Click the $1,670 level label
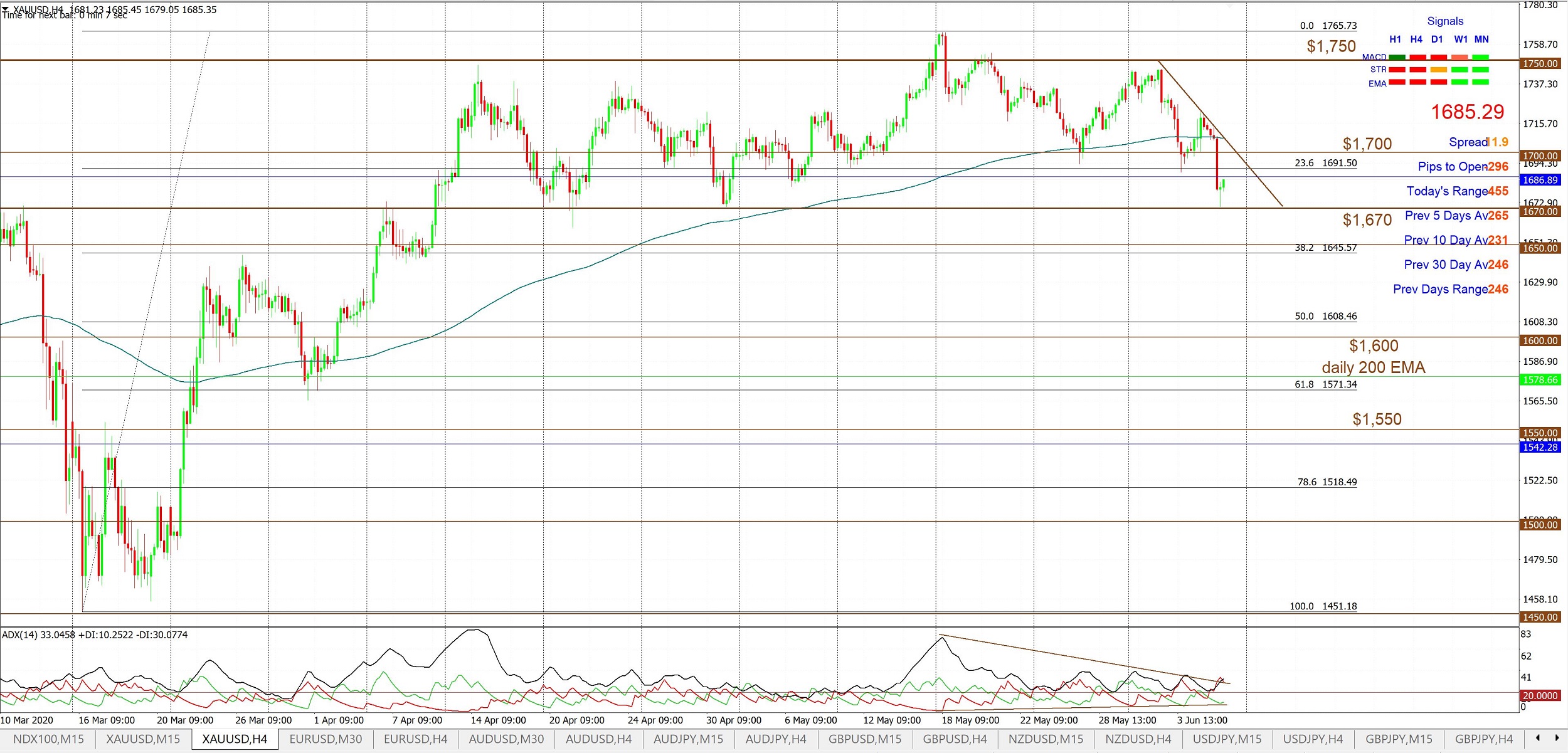 point(1367,219)
